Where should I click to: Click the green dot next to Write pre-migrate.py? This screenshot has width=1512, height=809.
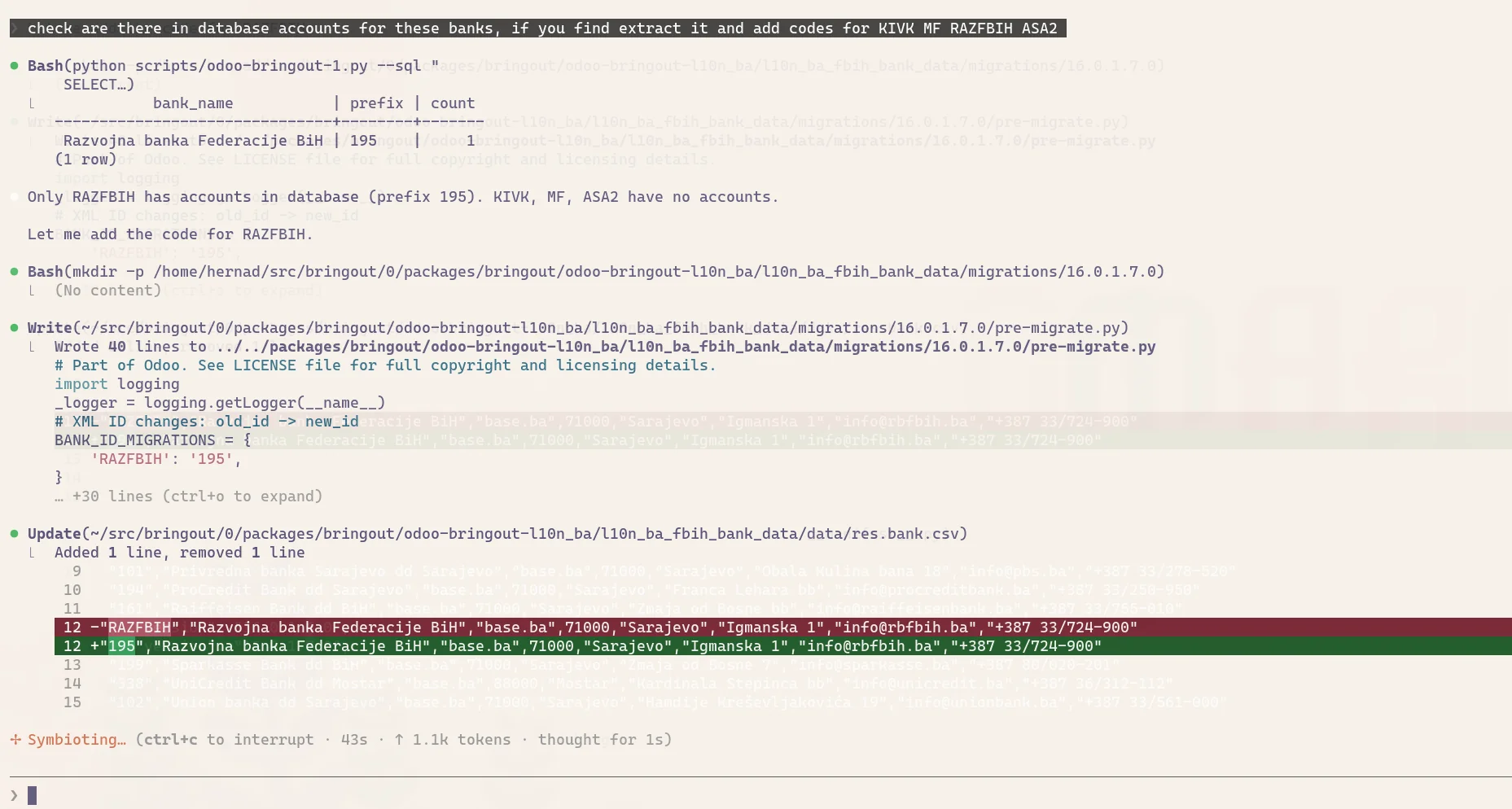tap(15, 327)
